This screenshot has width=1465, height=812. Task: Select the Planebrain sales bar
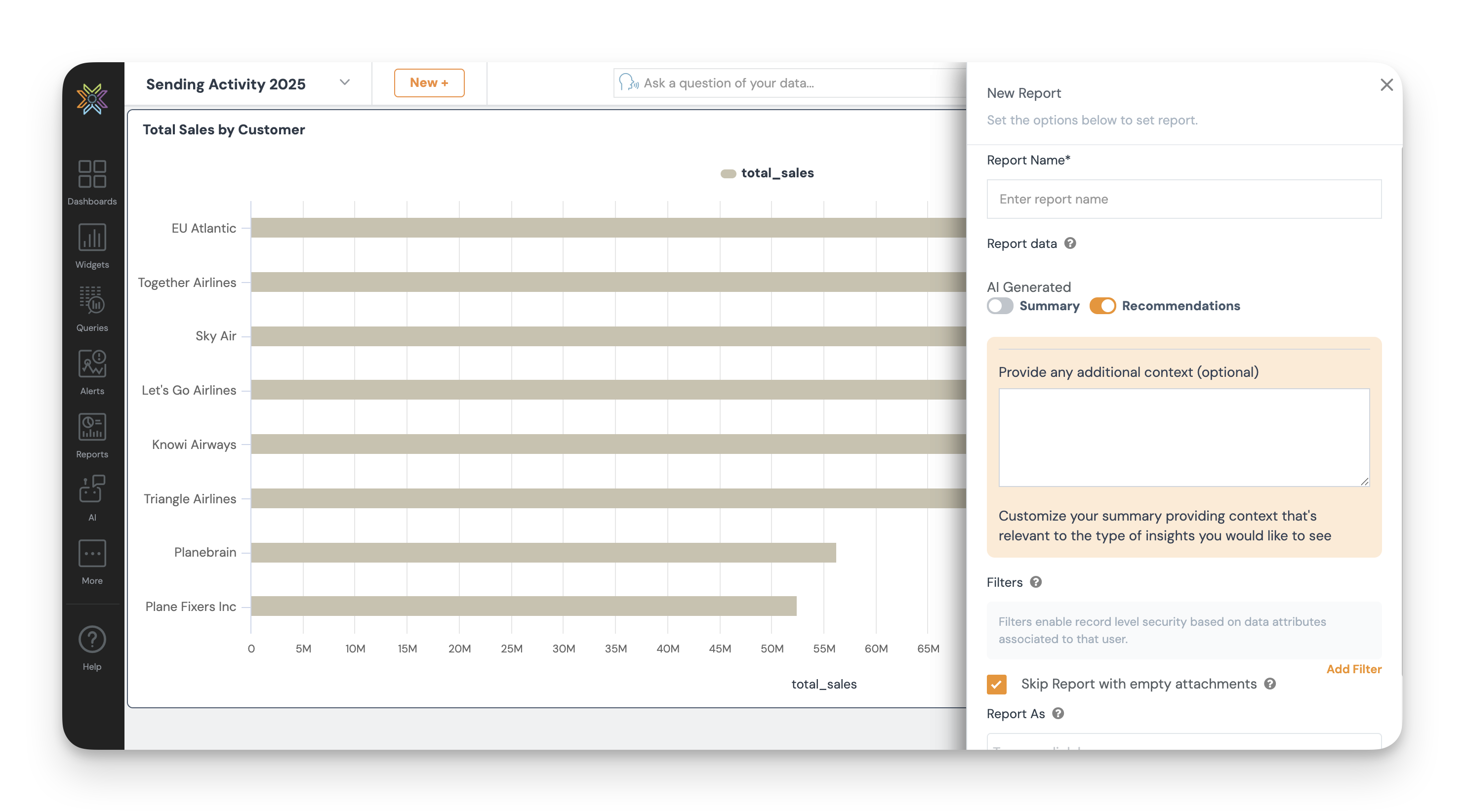click(540, 552)
